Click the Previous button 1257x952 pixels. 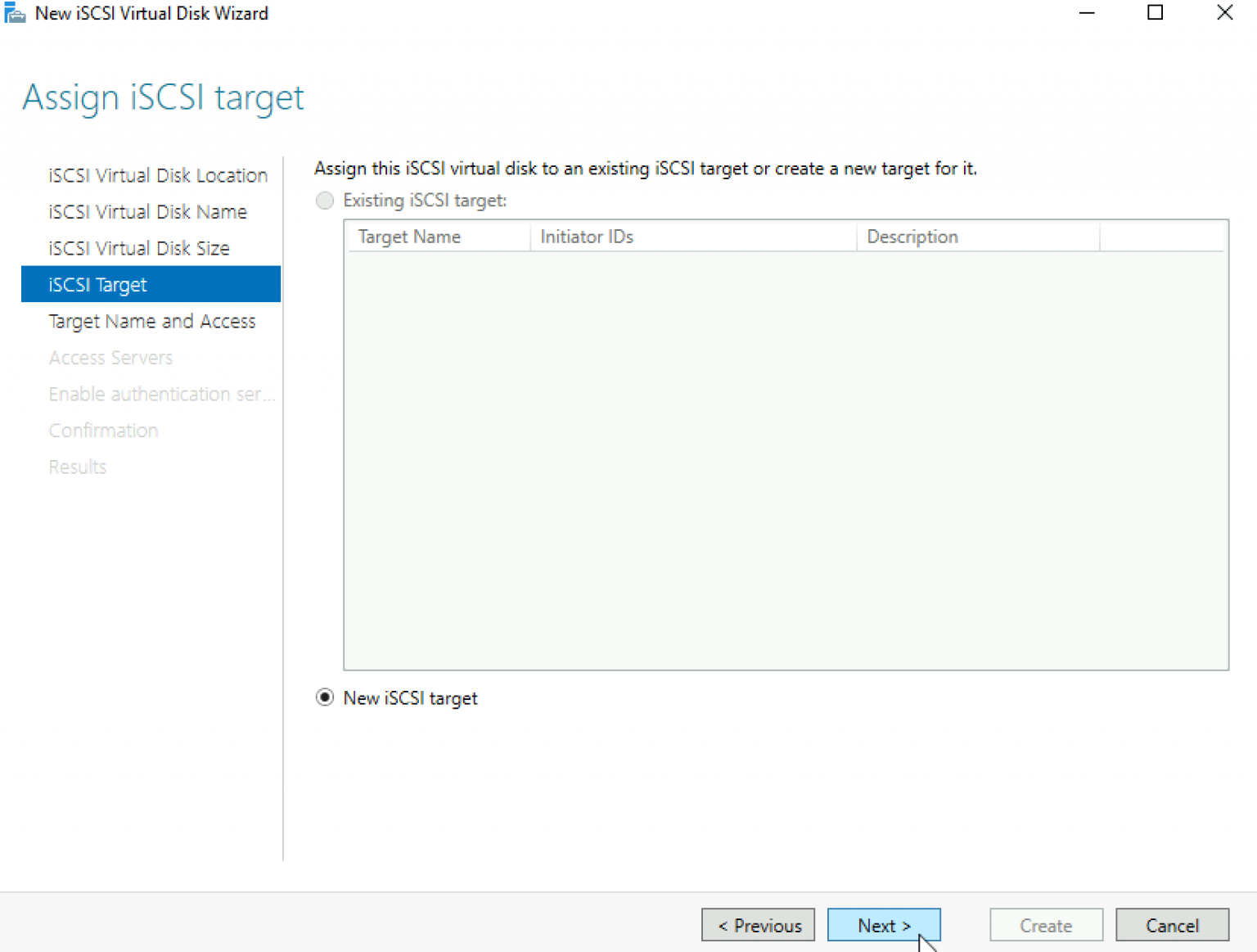pos(758,925)
